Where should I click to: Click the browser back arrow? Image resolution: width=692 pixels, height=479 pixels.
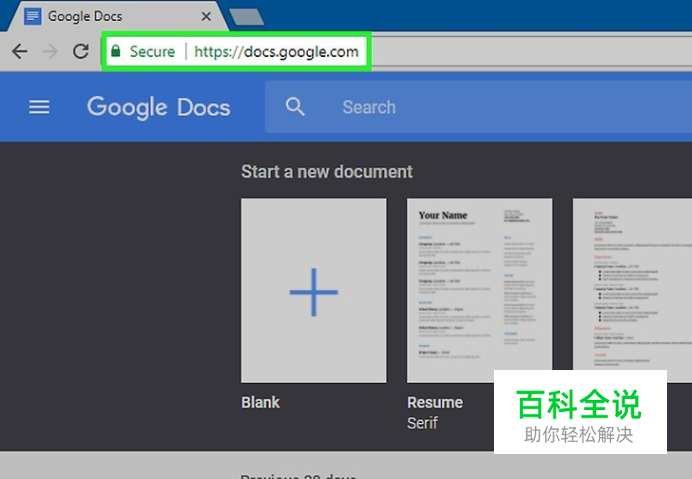point(19,52)
